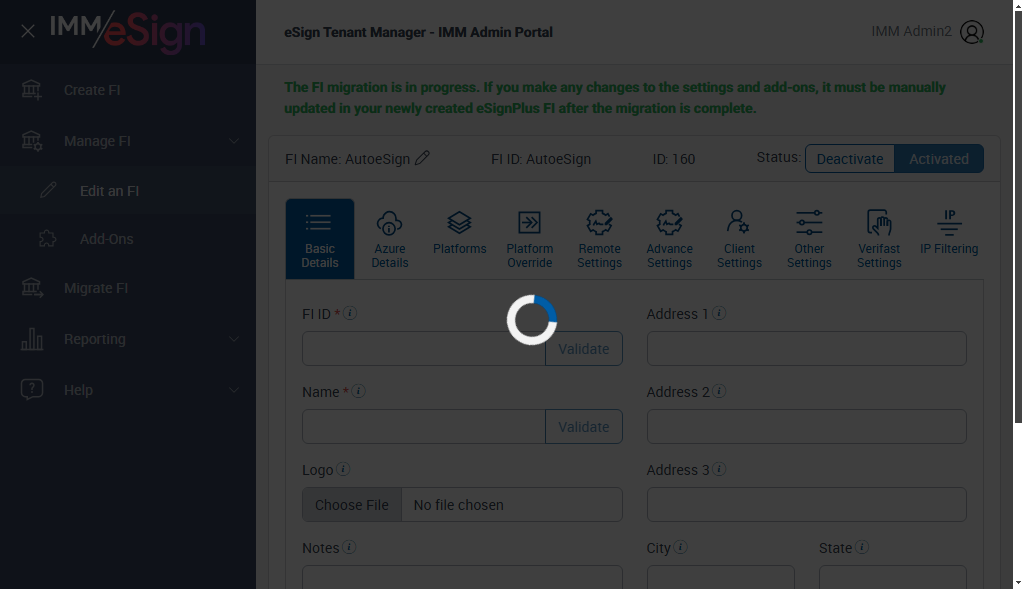Show info tooltip for Address 2
The image size is (1024, 589).
[719, 391]
